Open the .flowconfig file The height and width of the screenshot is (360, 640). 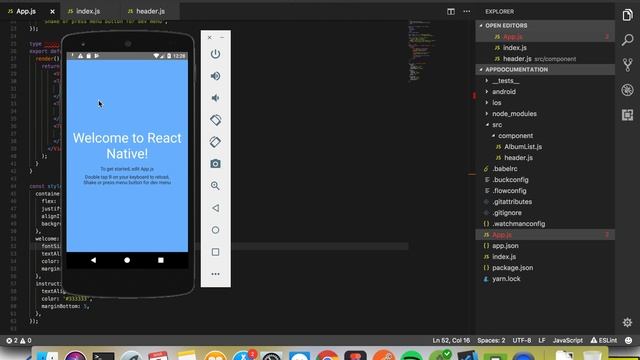click(545, 191)
